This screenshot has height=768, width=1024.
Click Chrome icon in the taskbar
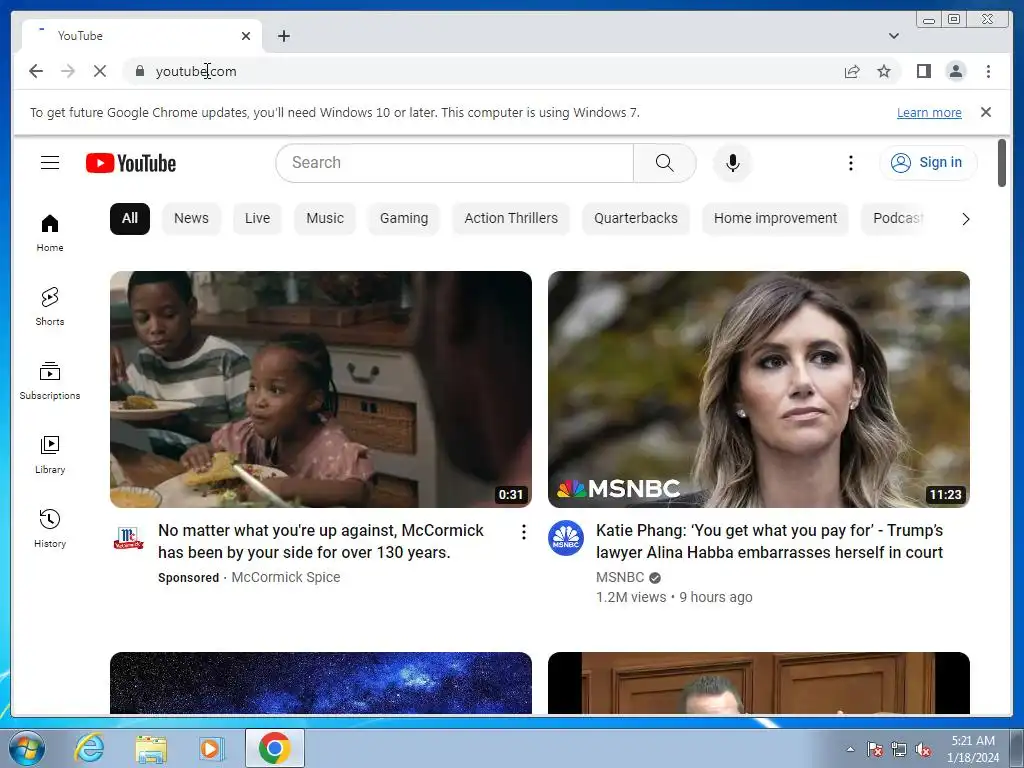tap(274, 748)
